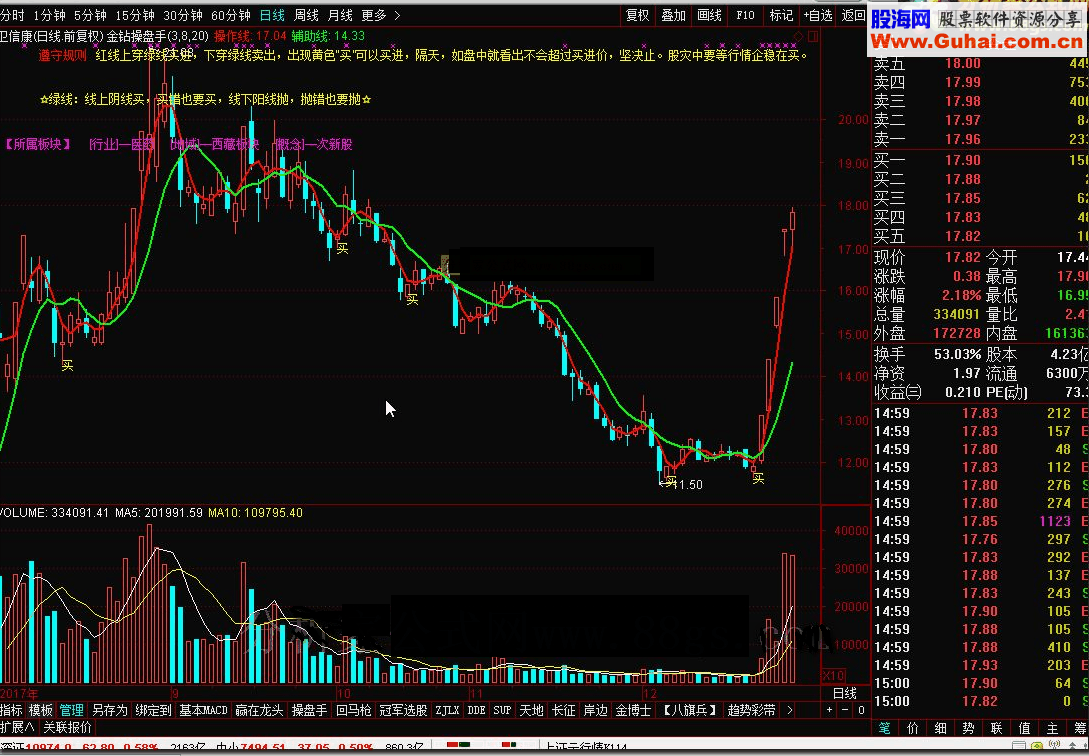
Task: Apply the 冠军选股 indicator
Action: click(404, 710)
